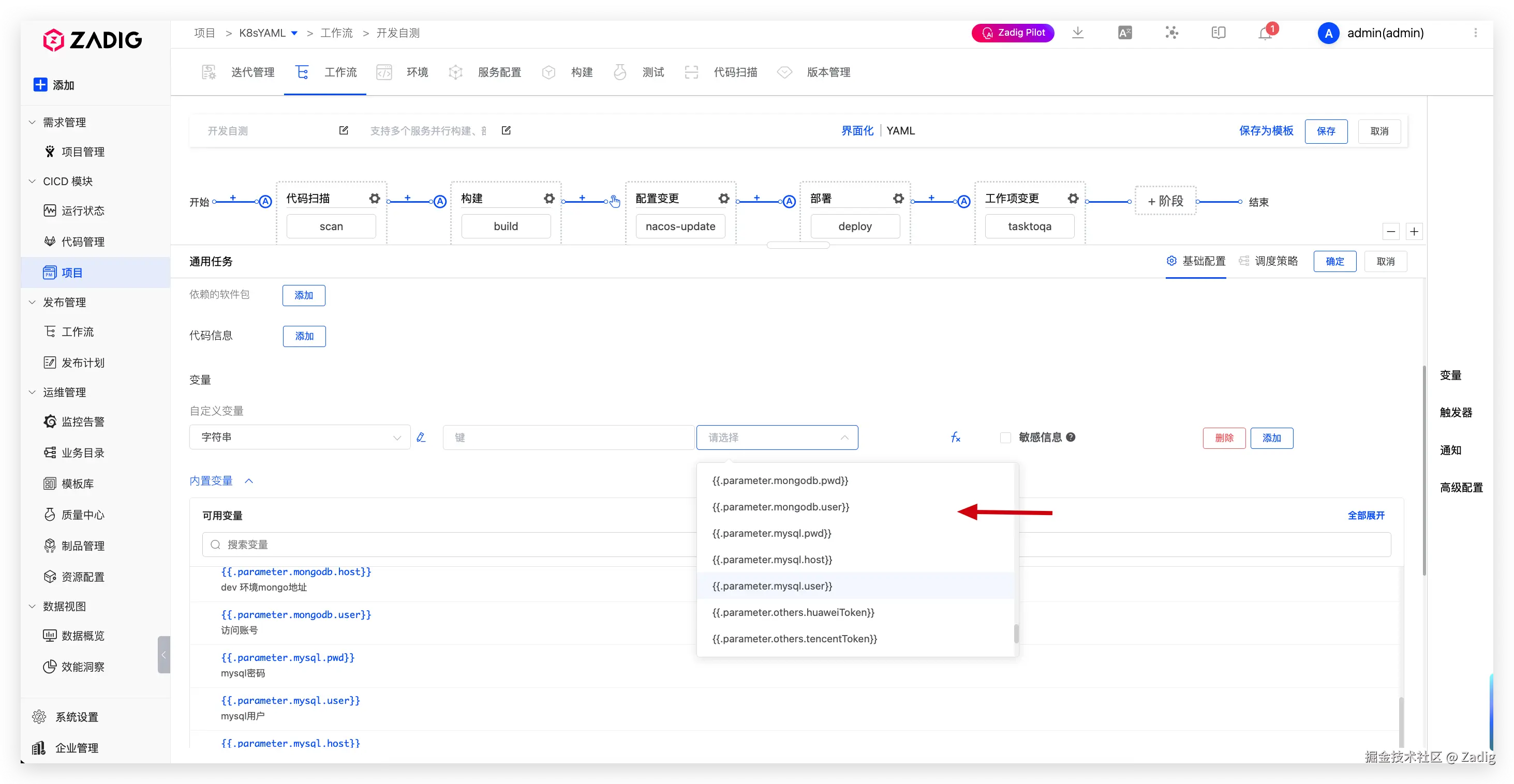Screen dimensions: 1514x784
Task: Select the nacos-update job
Action: (680, 226)
